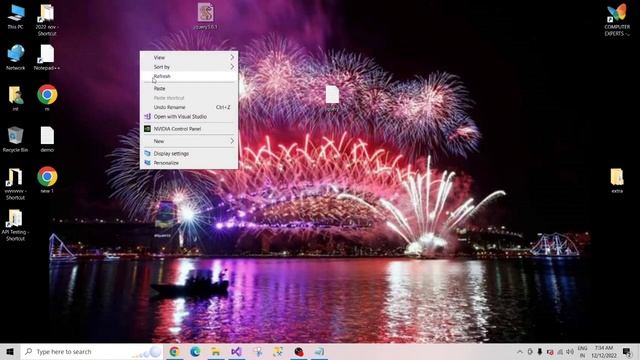Screen dimensions: 640x360
Task: Select the blank file icon over the fireworks
Action: click(332, 94)
